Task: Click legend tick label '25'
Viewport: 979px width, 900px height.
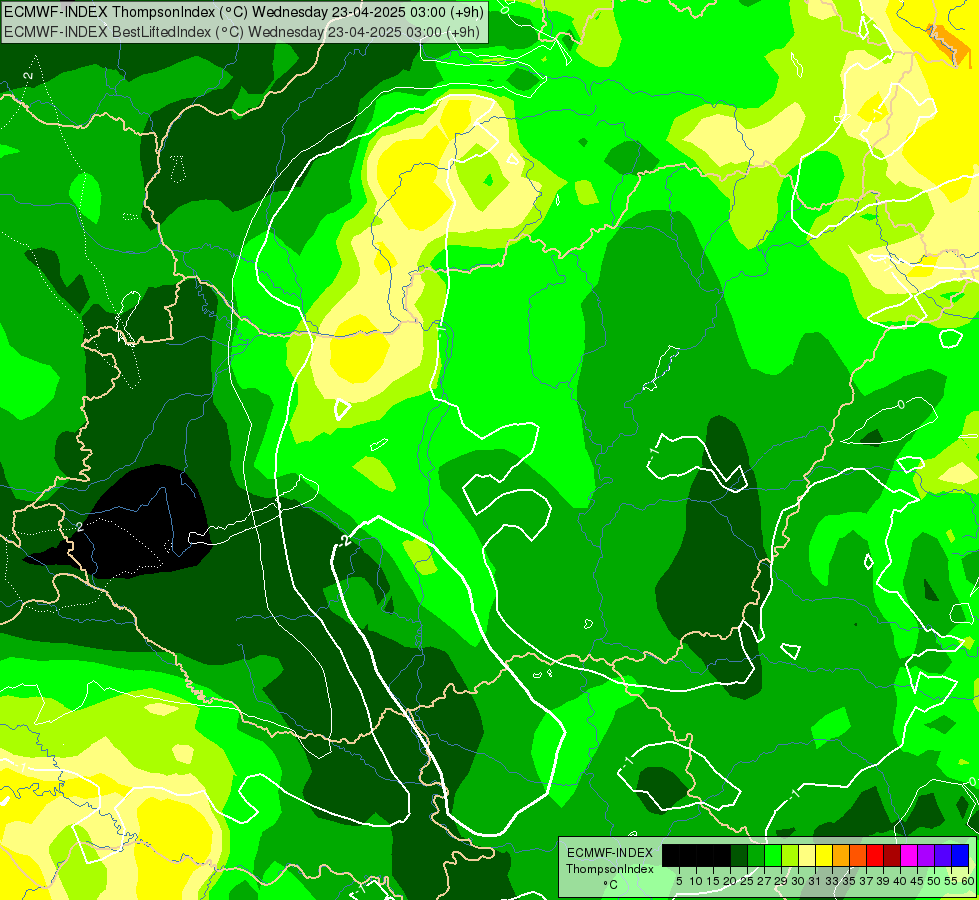Action: 747,881
